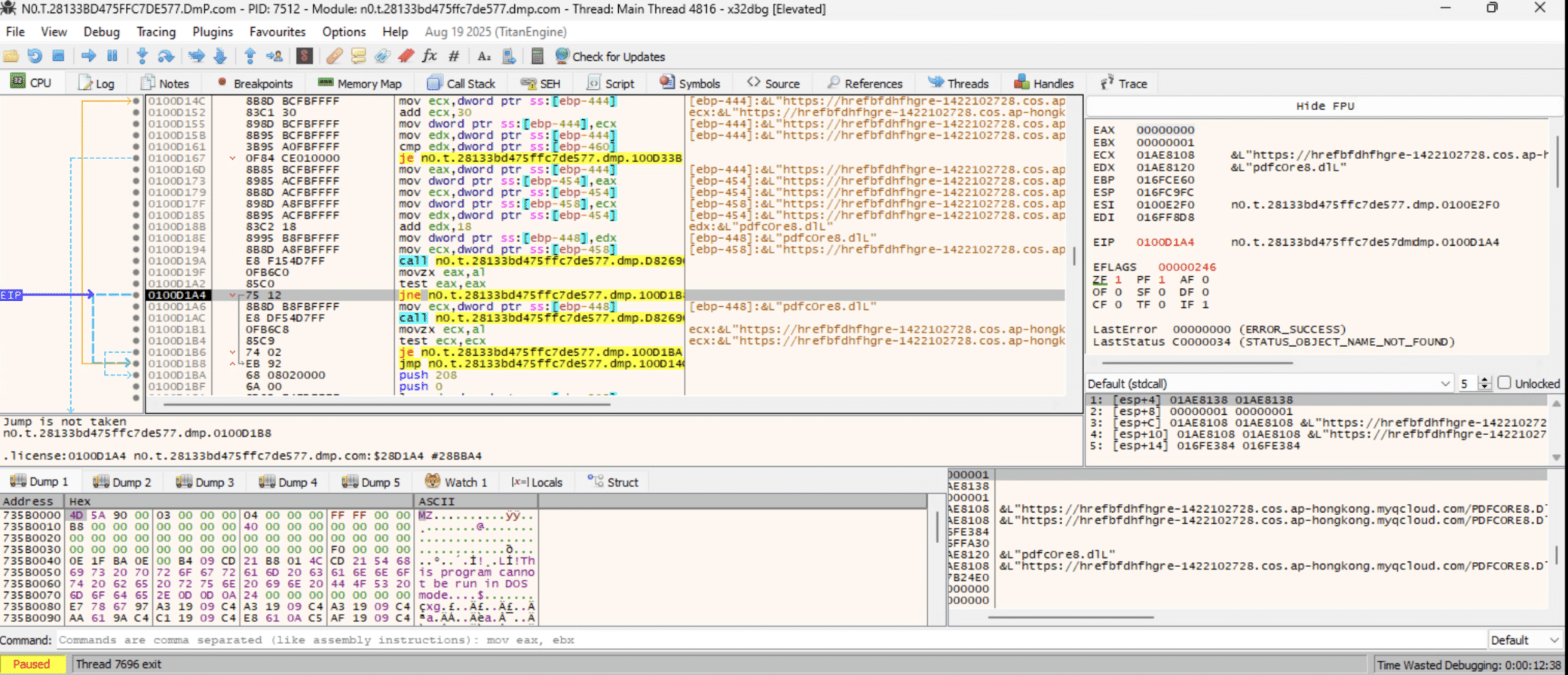This screenshot has height=675, width=1568.
Task: Run the program with the arrow icon
Action: click(88, 57)
